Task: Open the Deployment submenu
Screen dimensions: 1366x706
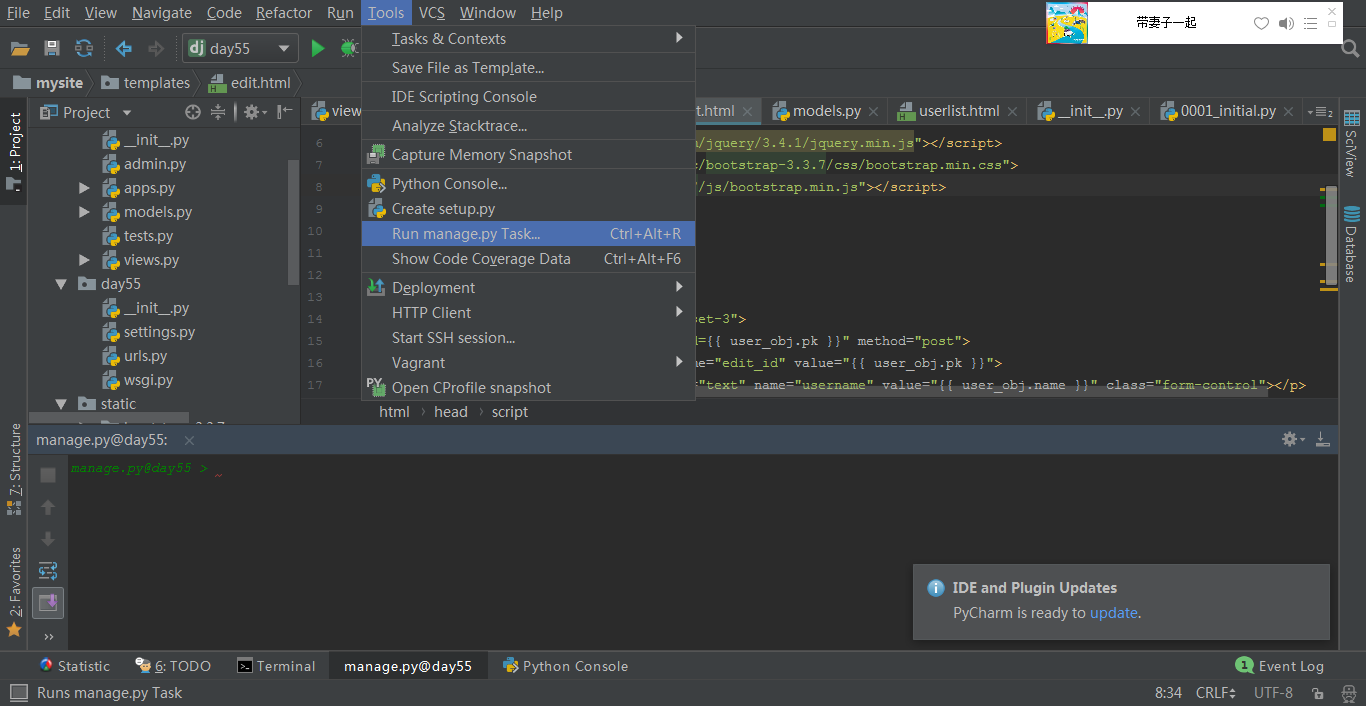Action: tap(528, 288)
